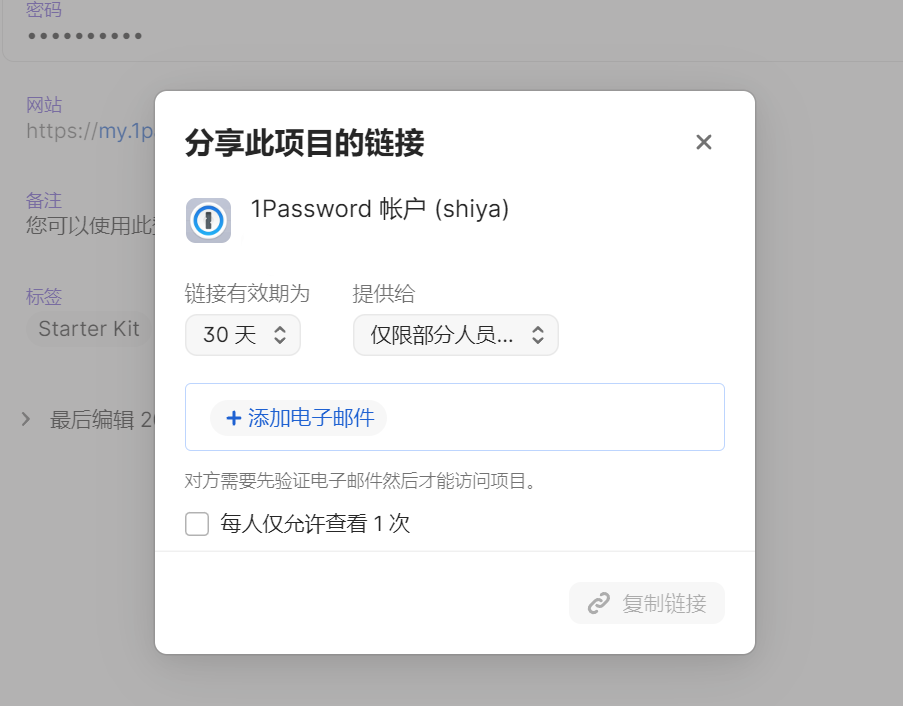Click the 备注 label in background
The width and height of the screenshot is (903, 706).
(x=44, y=200)
